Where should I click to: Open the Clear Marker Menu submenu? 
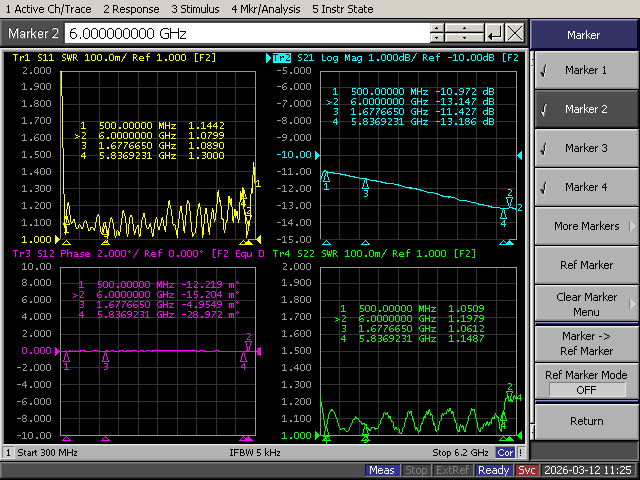point(585,304)
